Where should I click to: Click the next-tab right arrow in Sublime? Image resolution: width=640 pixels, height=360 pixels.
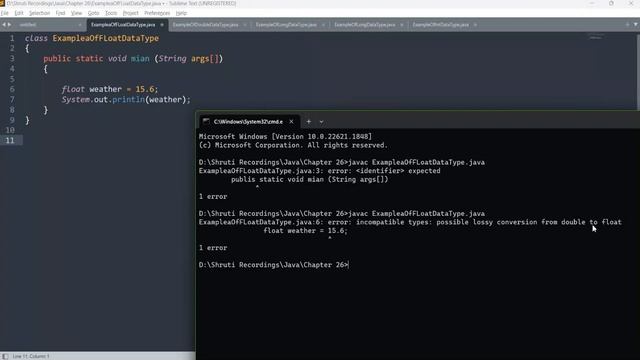point(9,24)
